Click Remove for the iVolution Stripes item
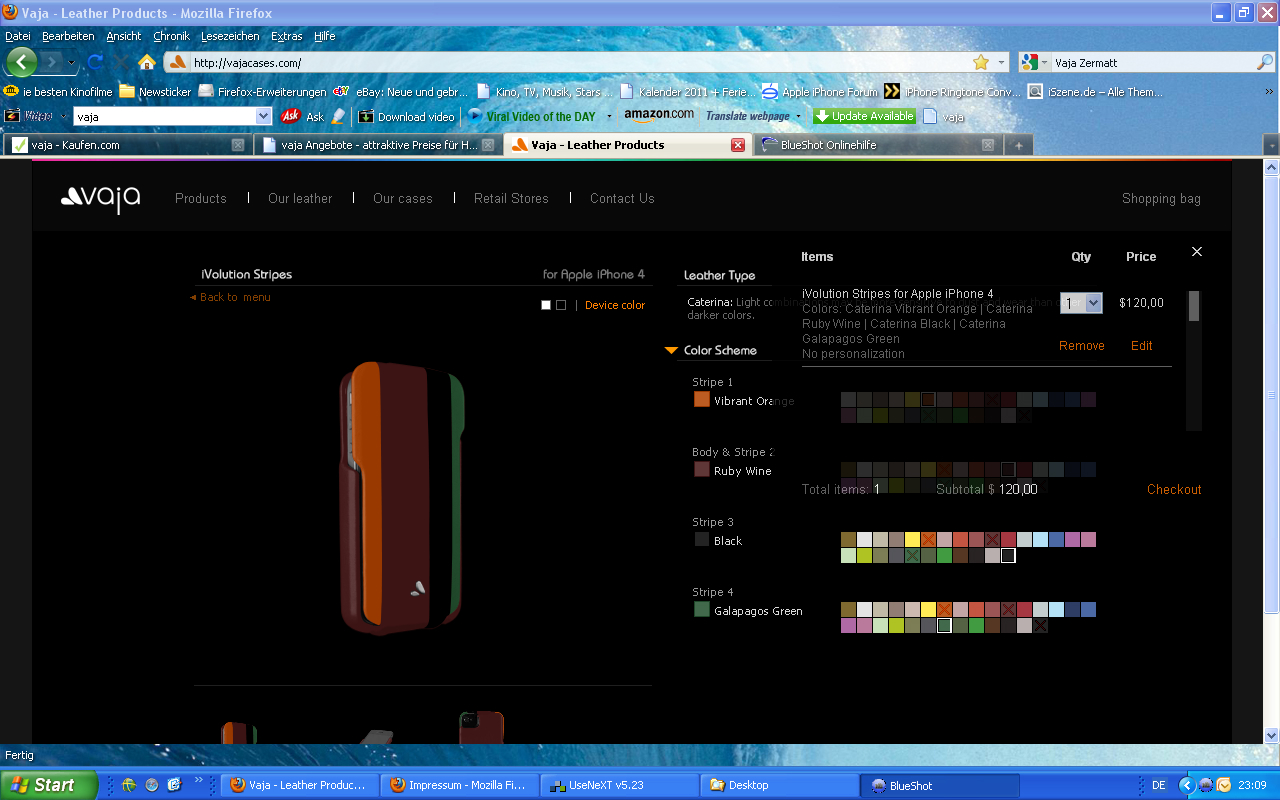This screenshot has height=800, width=1280. (1081, 346)
